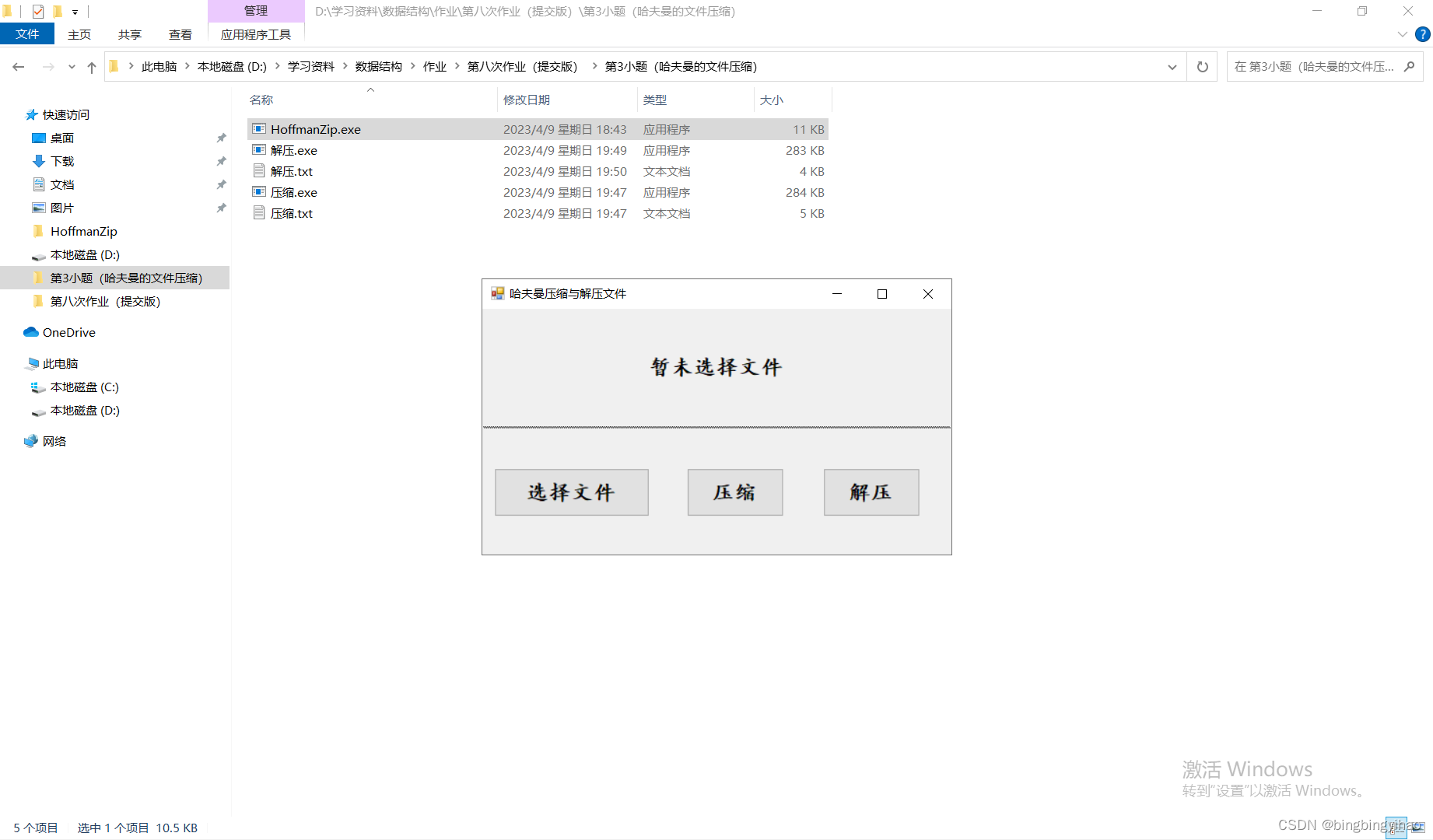Click the 压缩.exe file icon
The image size is (1433, 840).
point(259,192)
